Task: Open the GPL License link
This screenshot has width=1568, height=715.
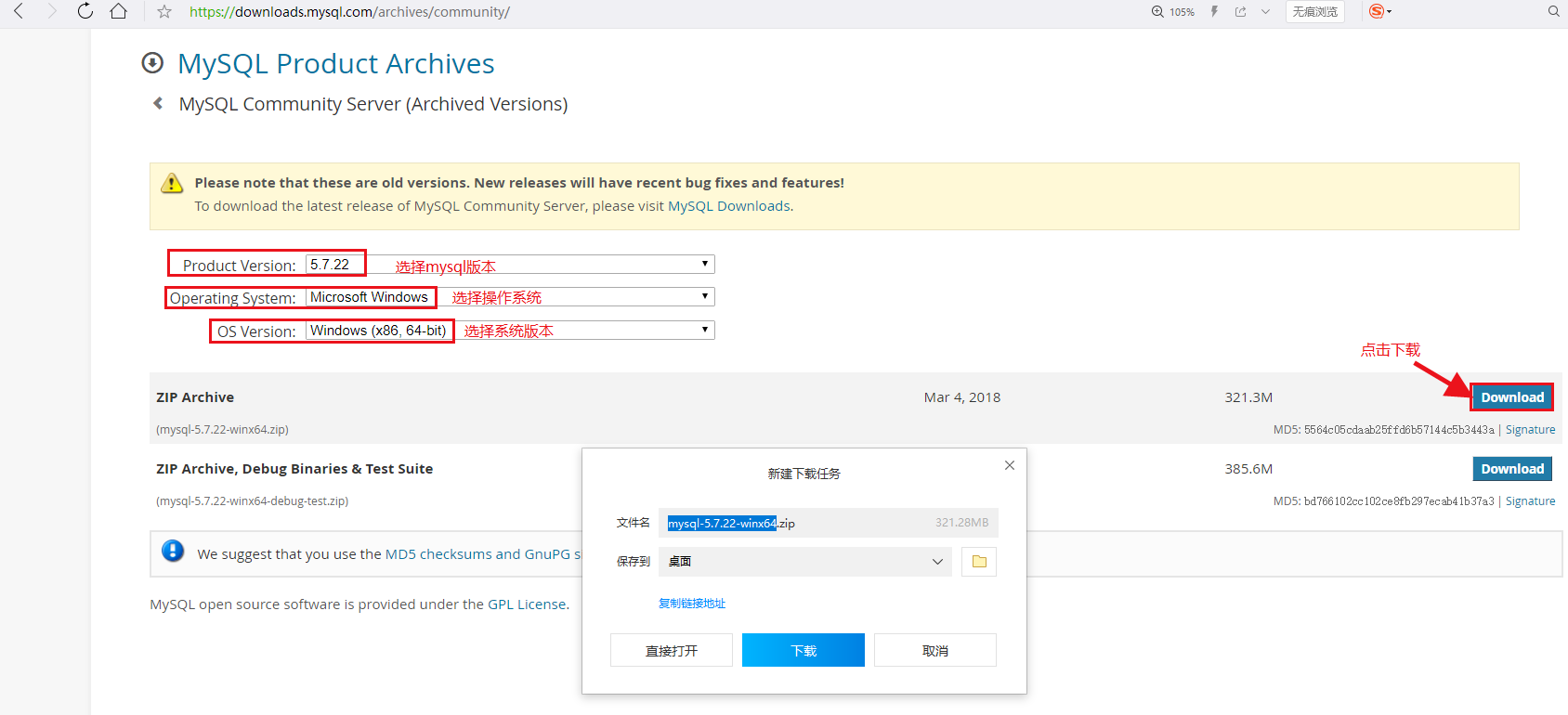Action: point(527,604)
